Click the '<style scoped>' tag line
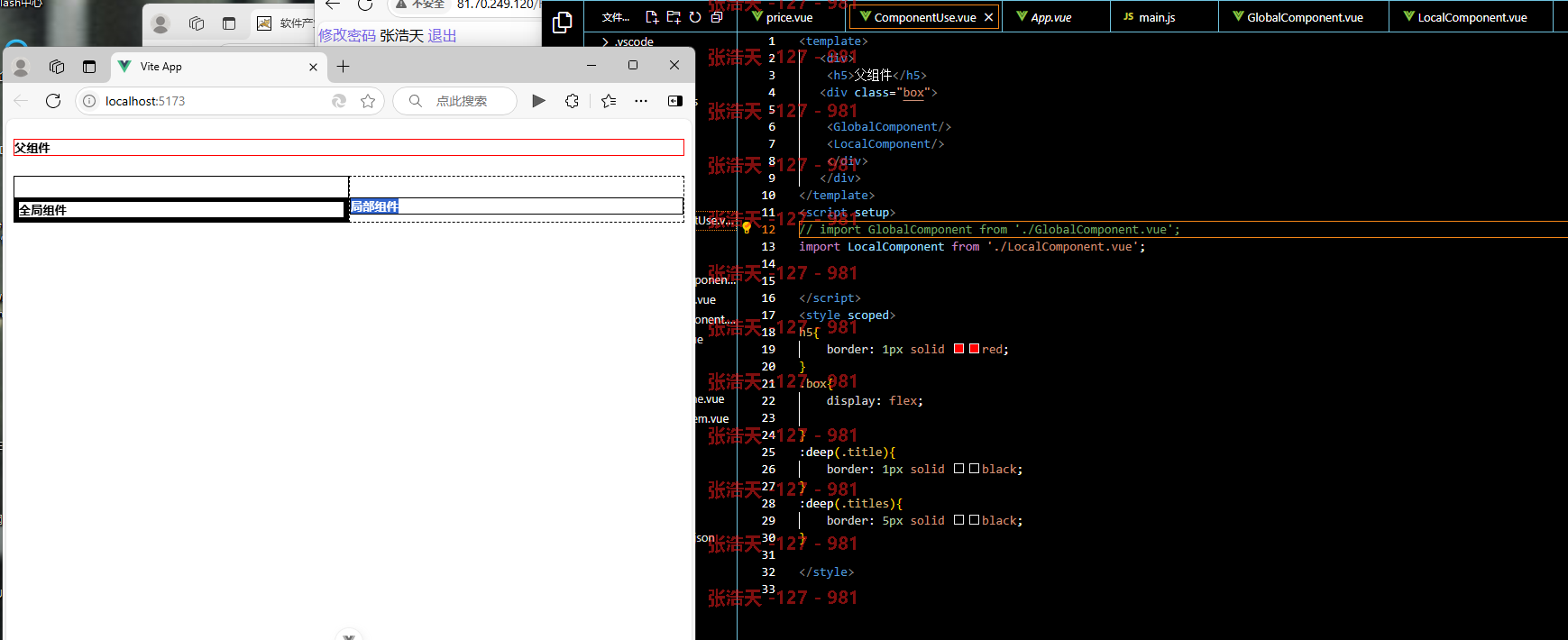The height and width of the screenshot is (640, 1568). 848,315
